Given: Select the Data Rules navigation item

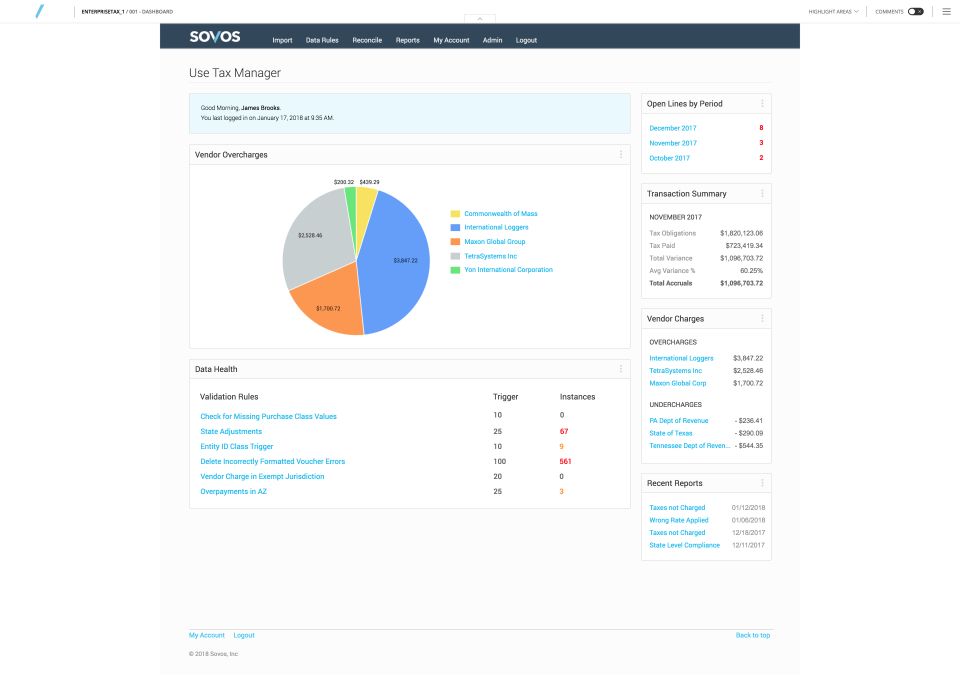Looking at the screenshot, I should (321, 40).
